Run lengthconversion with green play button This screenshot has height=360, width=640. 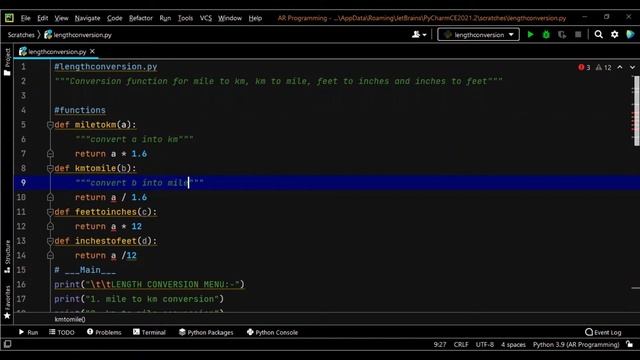click(530, 35)
